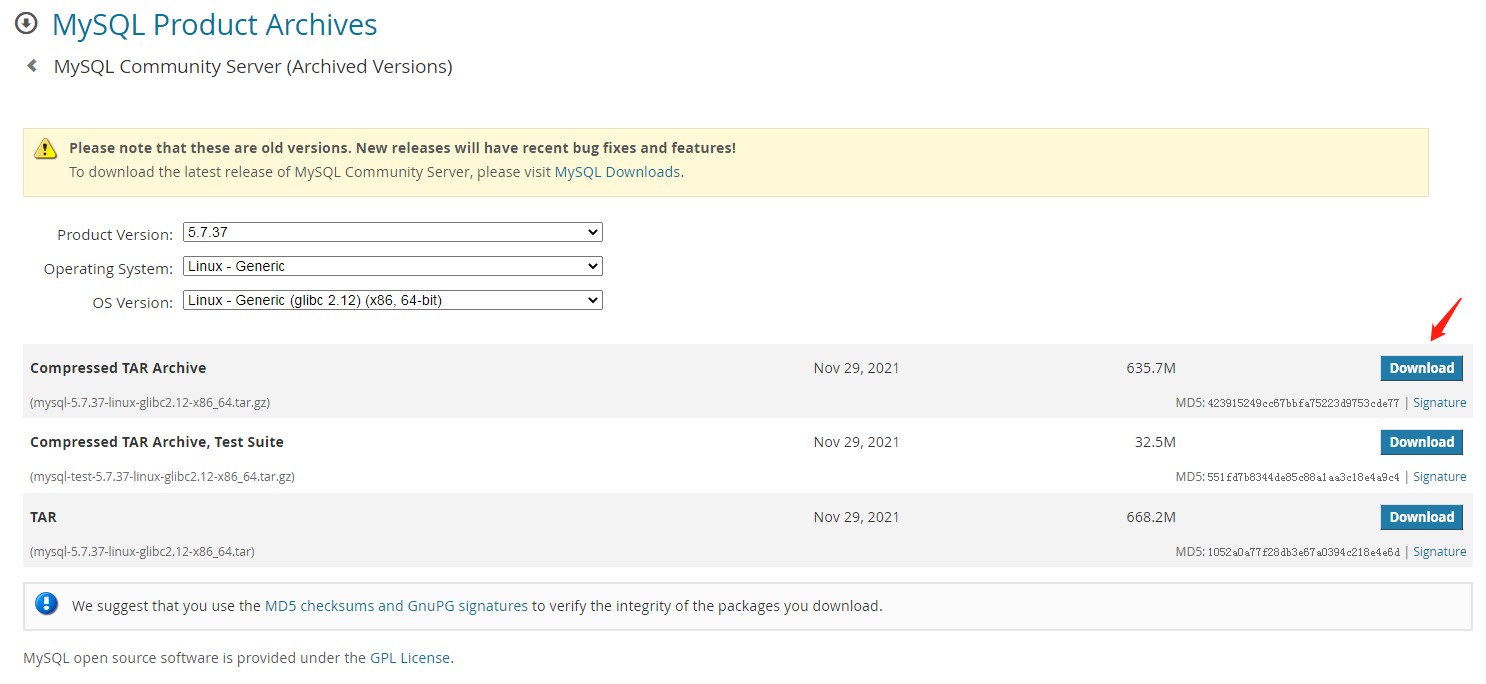Click the blue info icon beside the checksum suggestion
The width and height of the screenshot is (1486, 684).
click(x=47, y=604)
